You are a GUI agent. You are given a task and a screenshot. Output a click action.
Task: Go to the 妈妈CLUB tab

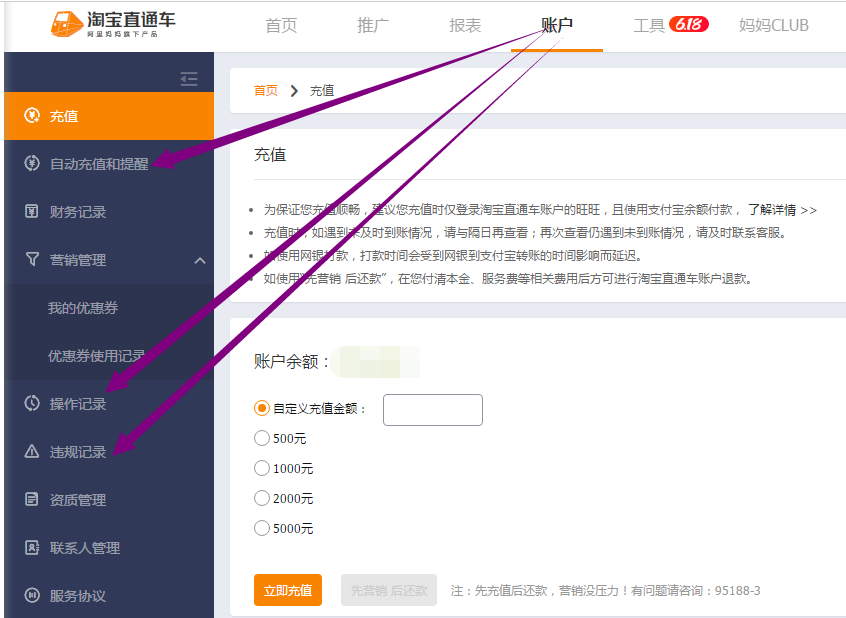(774, 25)
